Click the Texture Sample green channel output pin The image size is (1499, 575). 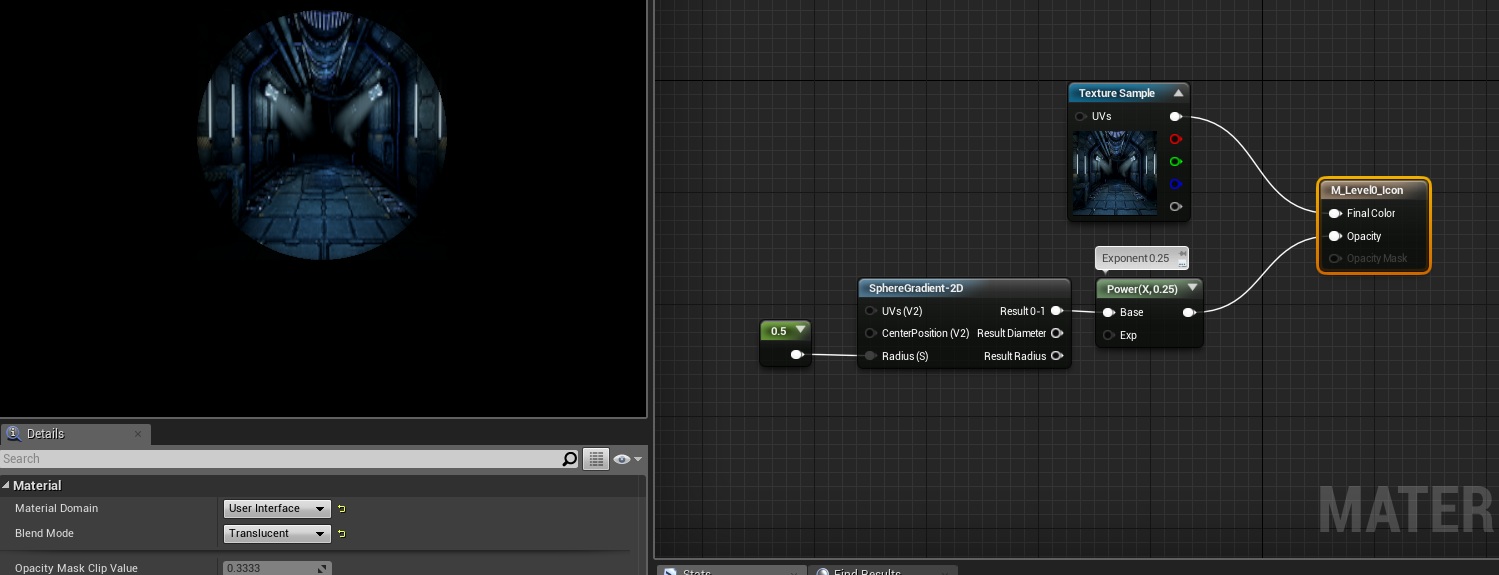click(1176, 162)
